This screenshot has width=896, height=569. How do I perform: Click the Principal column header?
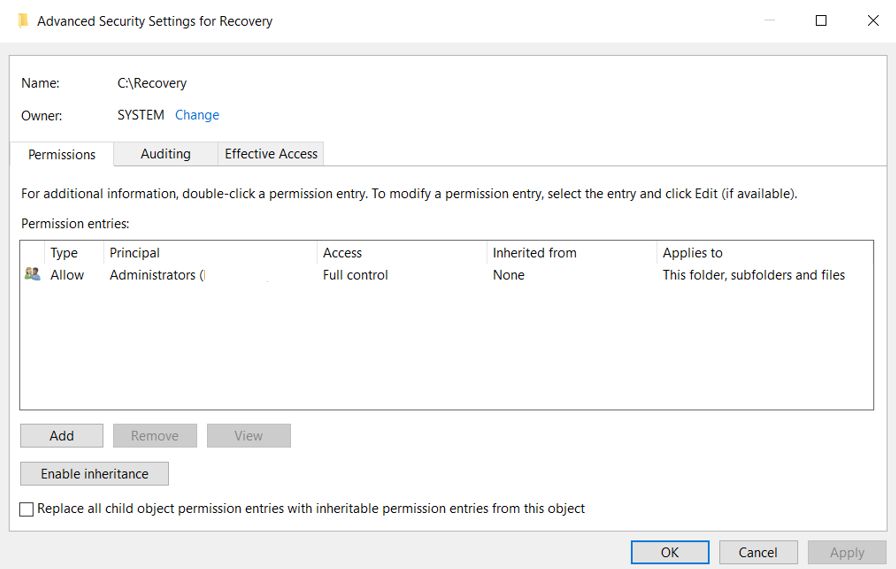tap(135, 253)
